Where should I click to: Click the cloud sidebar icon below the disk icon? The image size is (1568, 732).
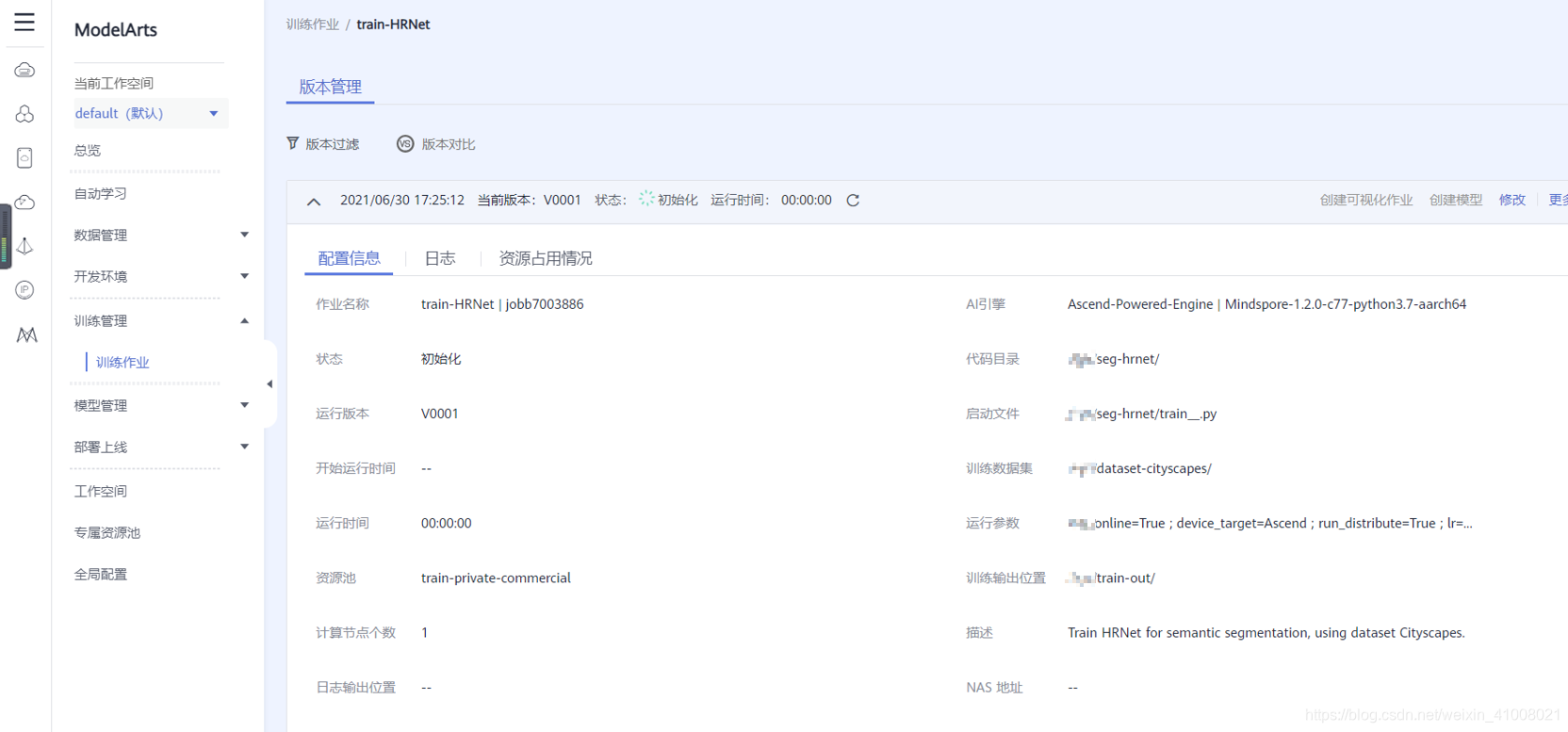click(25, 203)
